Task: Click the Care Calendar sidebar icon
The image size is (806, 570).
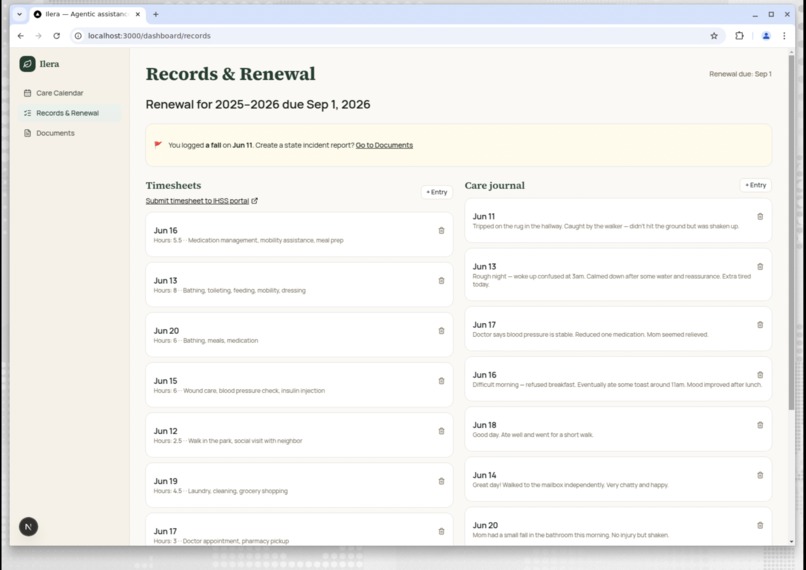Action: click(x=27, y=93)
